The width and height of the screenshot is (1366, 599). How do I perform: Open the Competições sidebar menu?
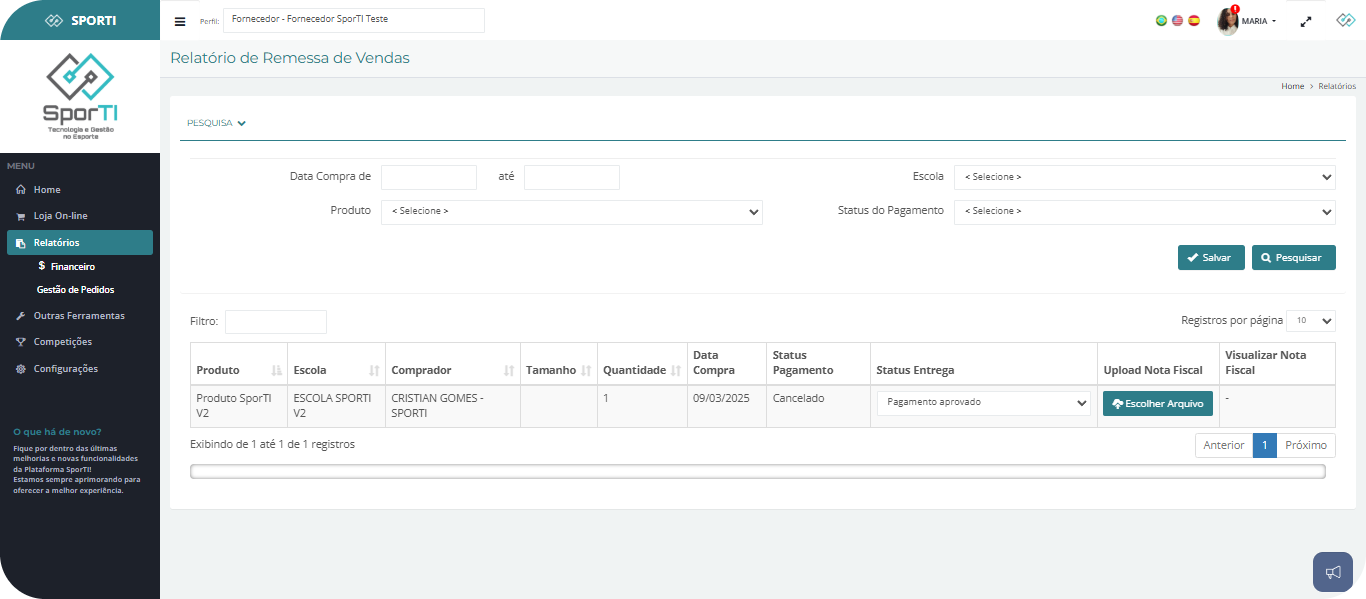tap(63, 342)
